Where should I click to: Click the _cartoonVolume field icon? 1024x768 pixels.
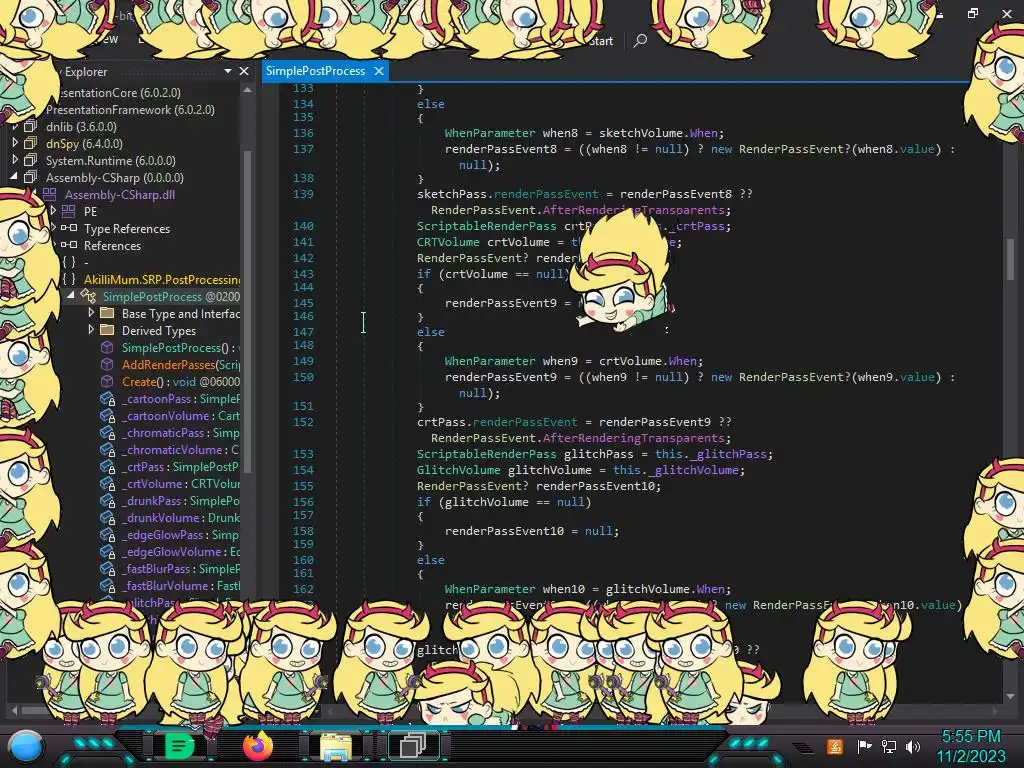pyautogui.click(x=107, y=415)
